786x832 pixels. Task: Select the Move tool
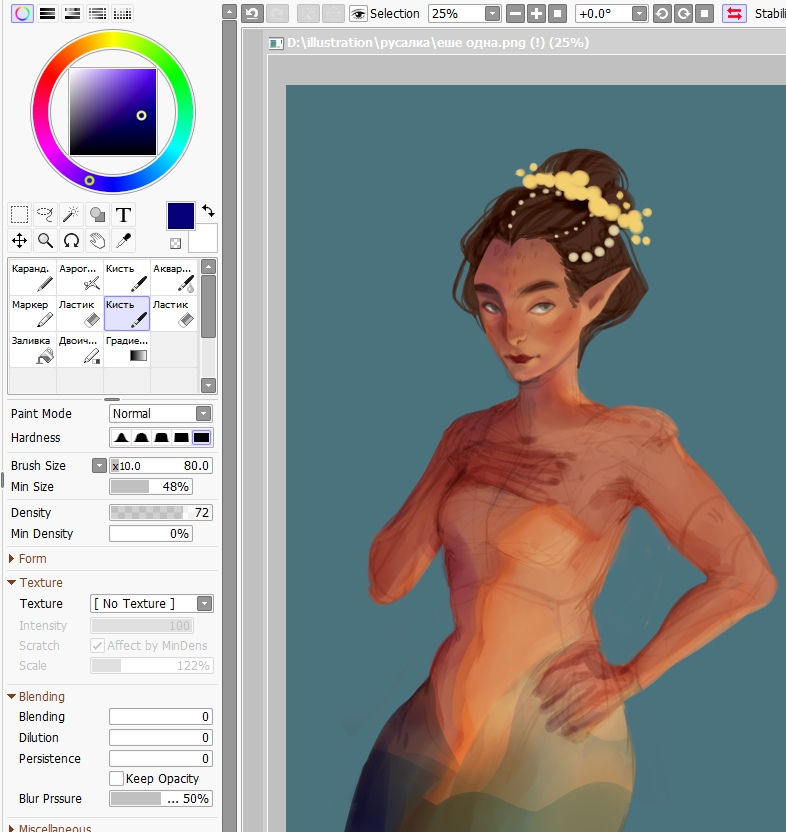(20, 241)
